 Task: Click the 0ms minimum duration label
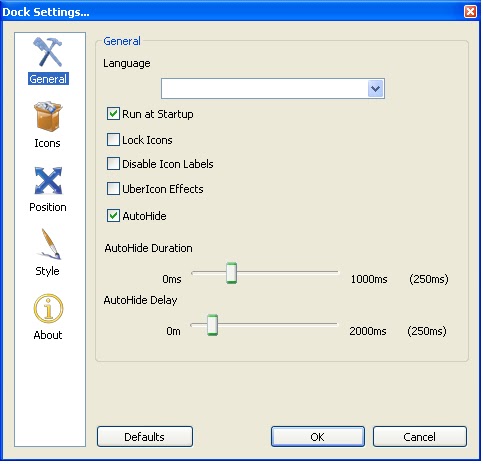coord(172,279)
